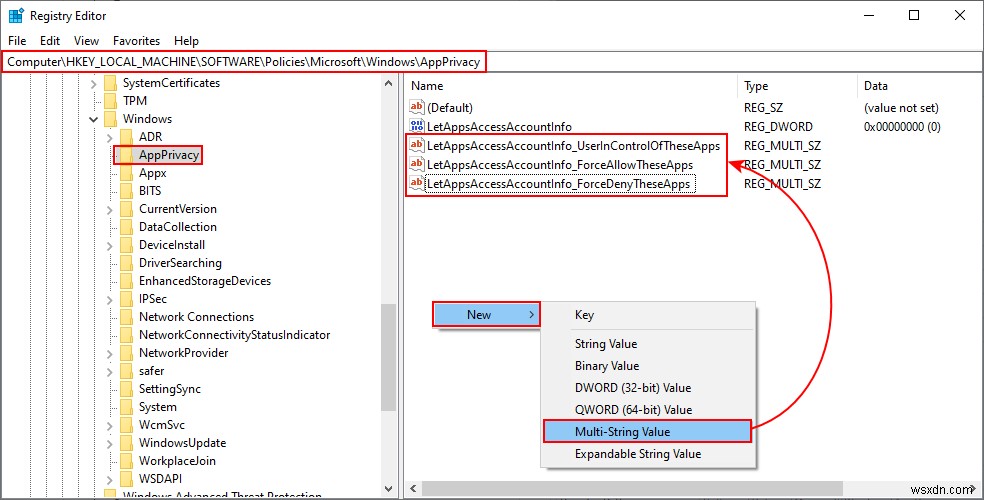Click the REG_DWORD type cell
This screenshot has height=500, width=984.
pos(778,127)
